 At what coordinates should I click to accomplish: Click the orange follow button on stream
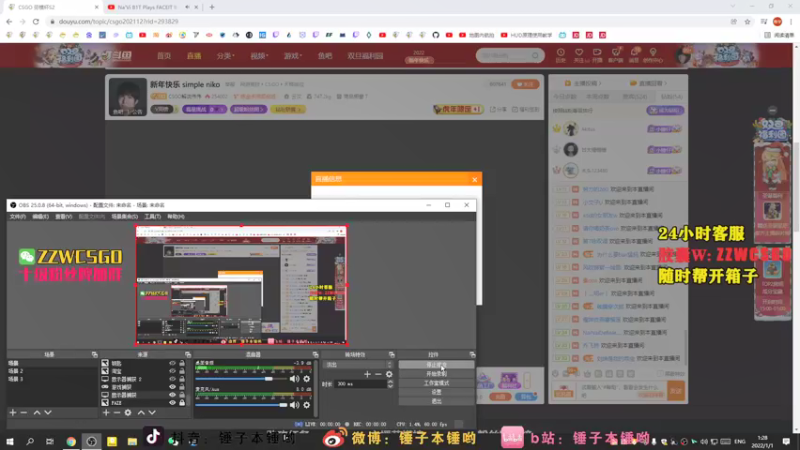click(x=525, y=84)
